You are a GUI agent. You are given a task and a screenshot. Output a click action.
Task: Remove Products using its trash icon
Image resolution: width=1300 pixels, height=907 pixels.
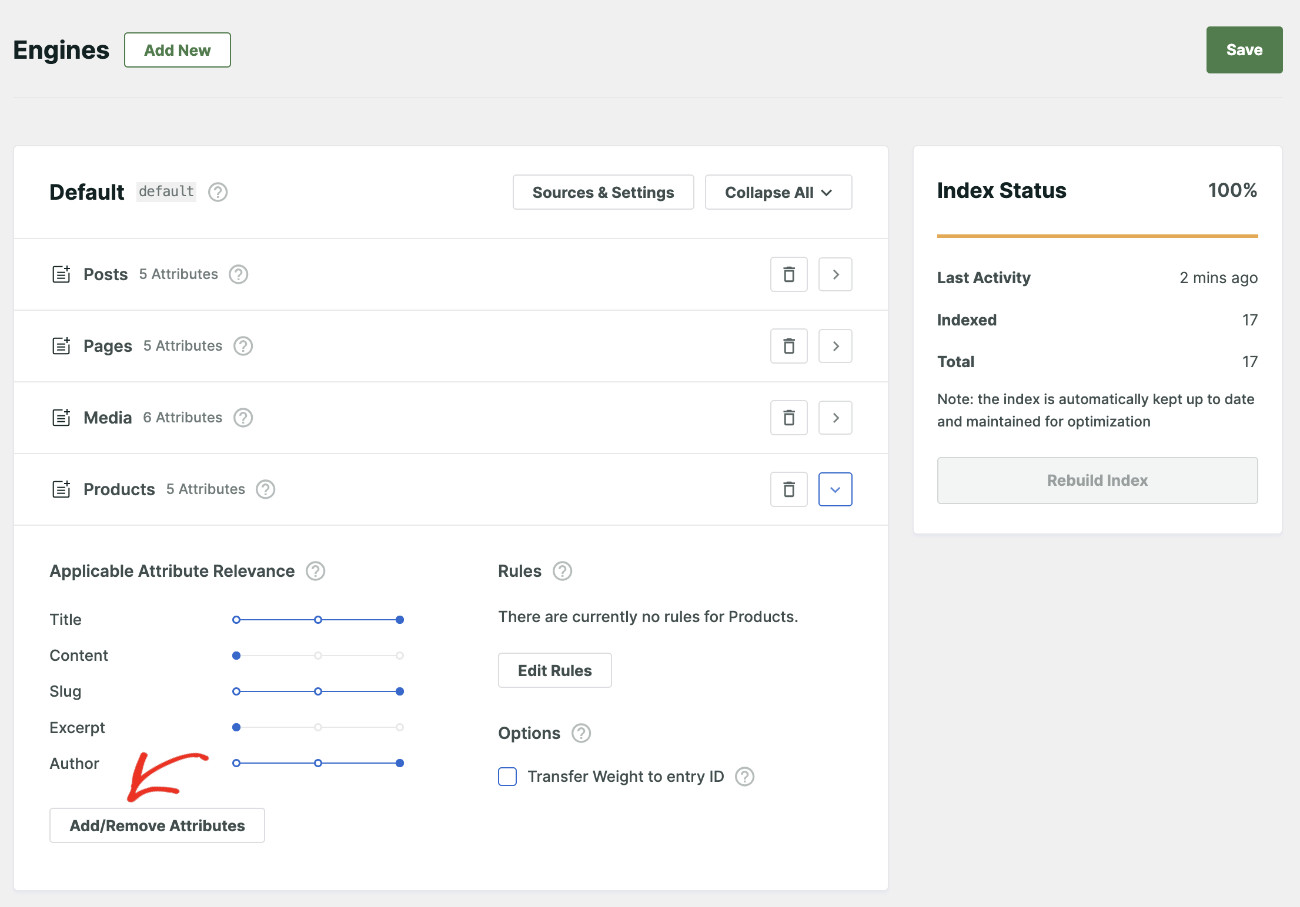788,489
